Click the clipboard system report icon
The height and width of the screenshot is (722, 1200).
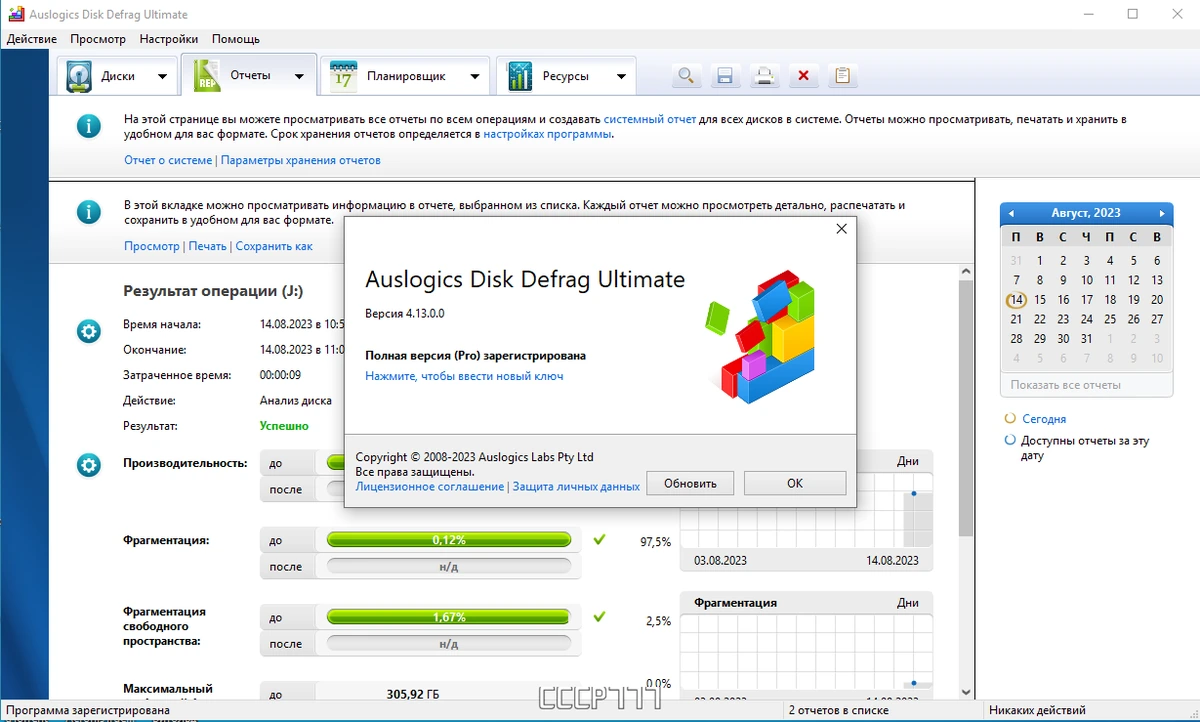[843, 76]
